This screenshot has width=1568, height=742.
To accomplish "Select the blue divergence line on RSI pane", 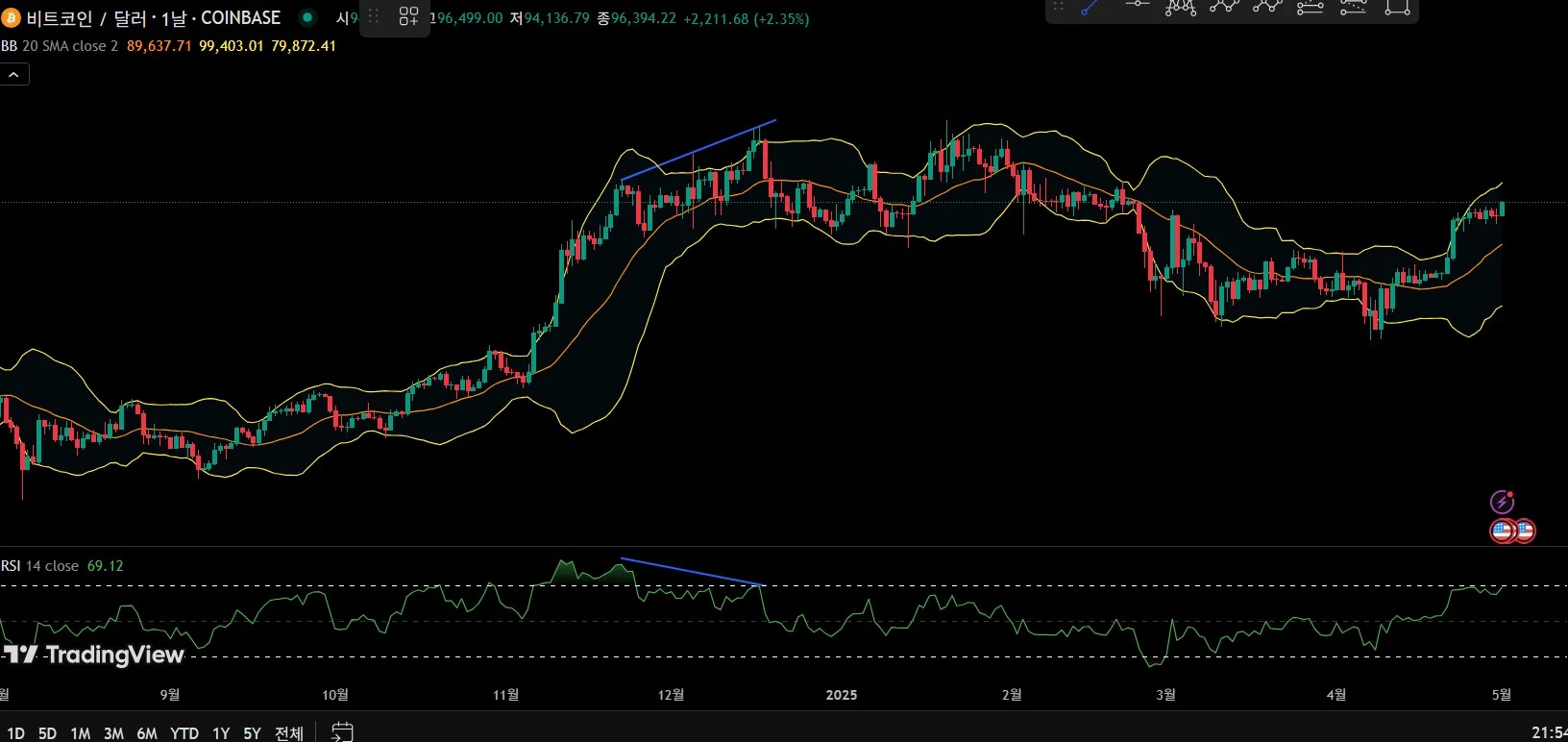I will point(692,572).
